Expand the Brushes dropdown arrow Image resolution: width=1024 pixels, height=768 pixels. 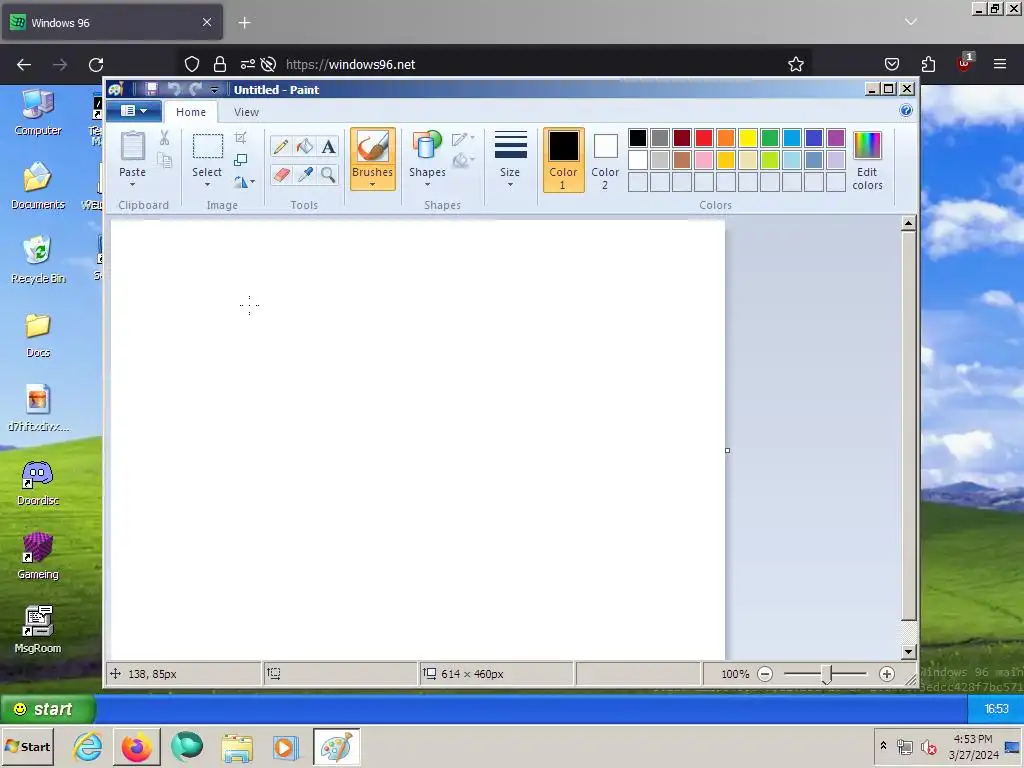coord(372,185)
